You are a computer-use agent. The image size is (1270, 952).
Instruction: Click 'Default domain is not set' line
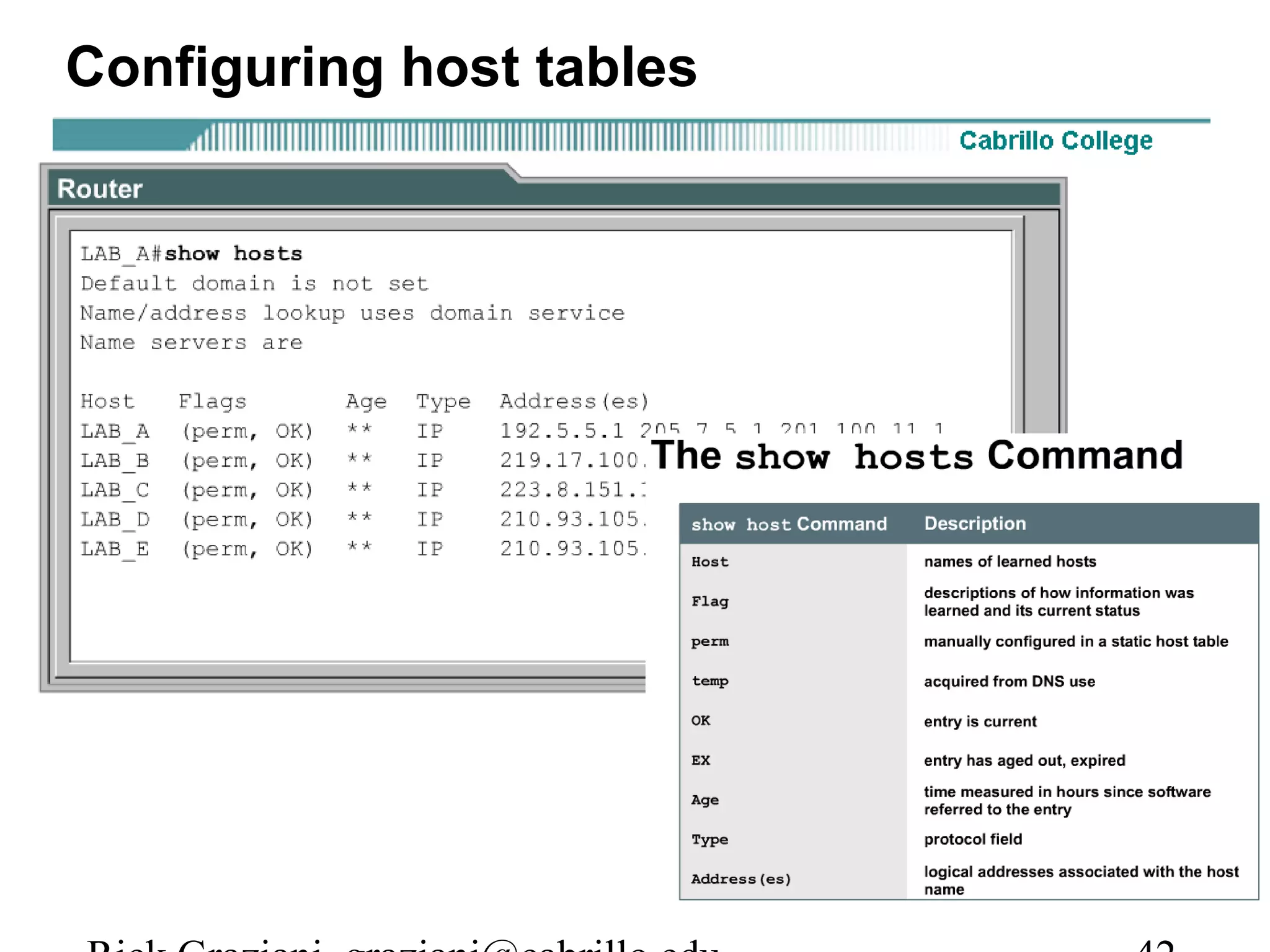[x=254, y=283]
